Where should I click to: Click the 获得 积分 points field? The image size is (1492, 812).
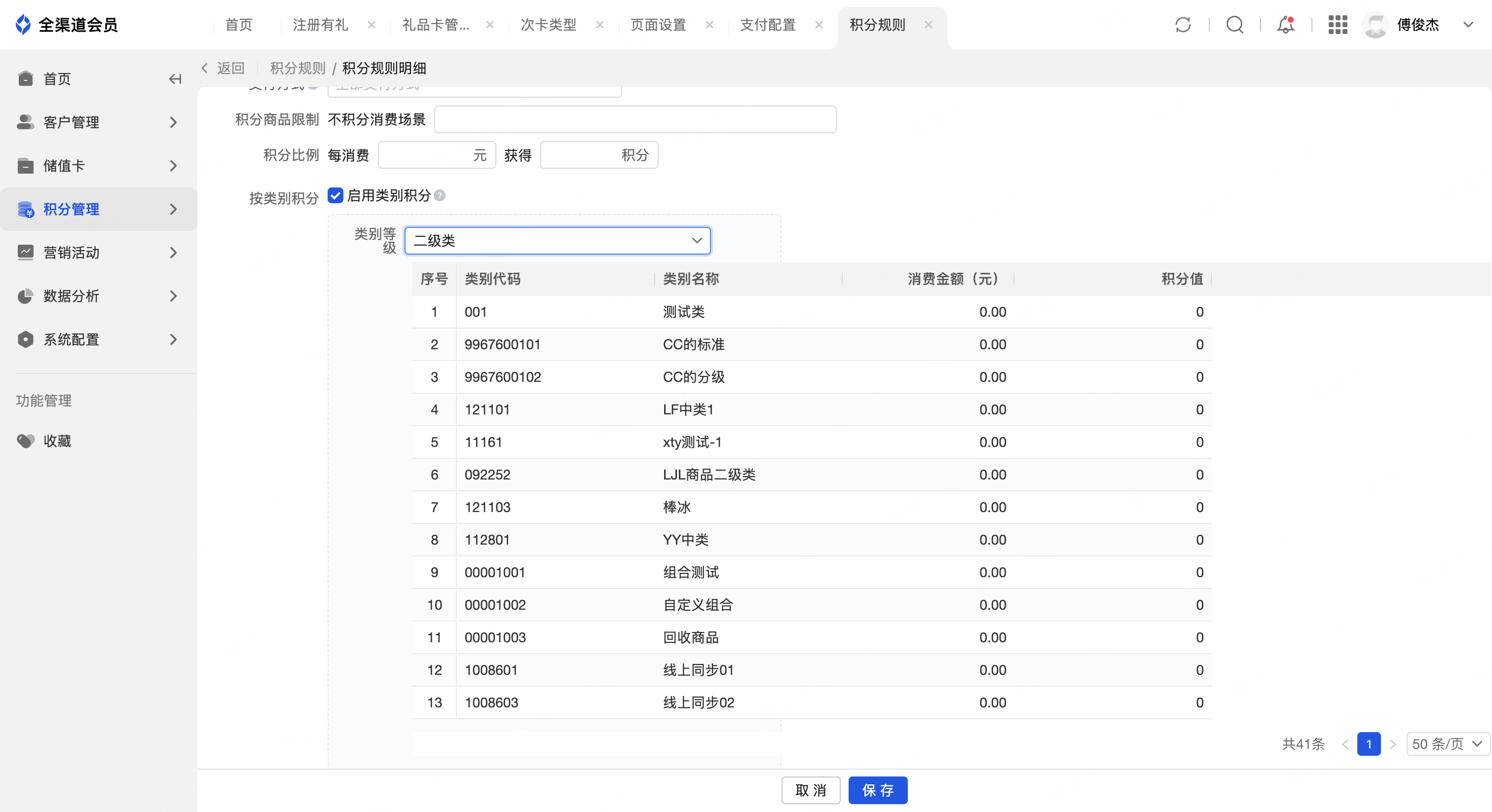(599, 155)
